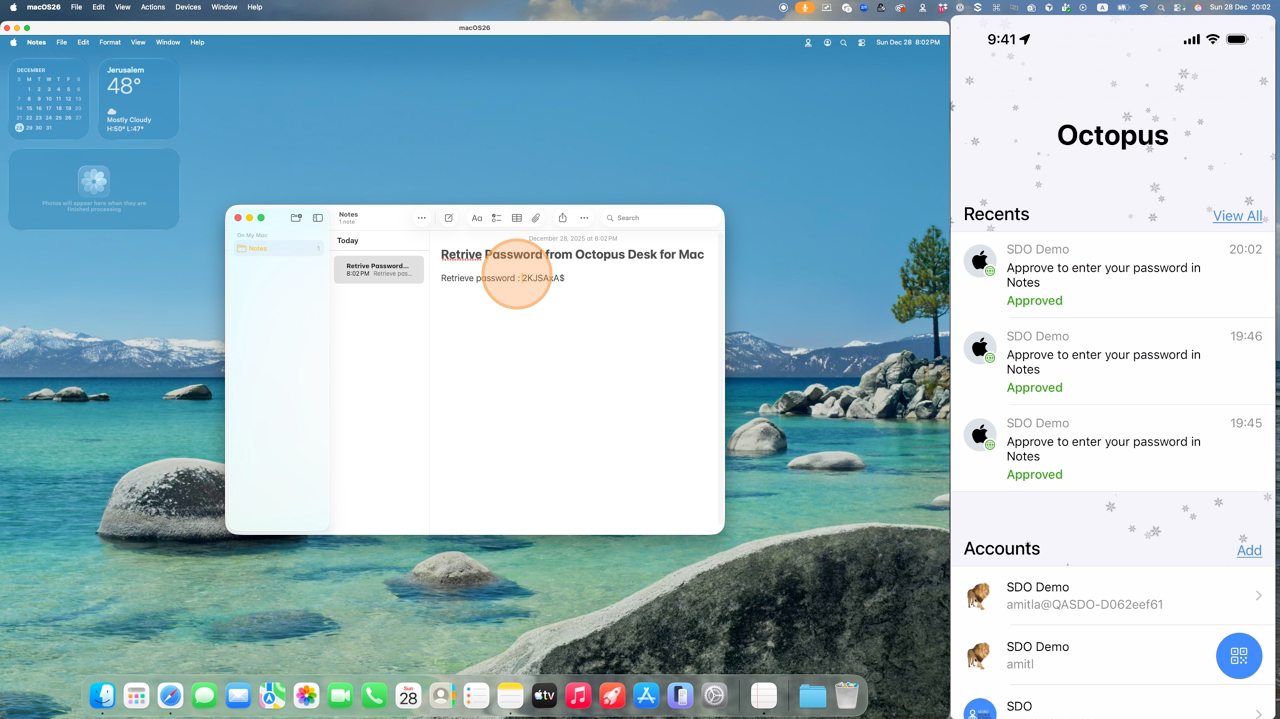1280x719 pixels.
Task: Expand SDO Demo amitla@QASDO account chevron
Action: [x=1258, y=596]
